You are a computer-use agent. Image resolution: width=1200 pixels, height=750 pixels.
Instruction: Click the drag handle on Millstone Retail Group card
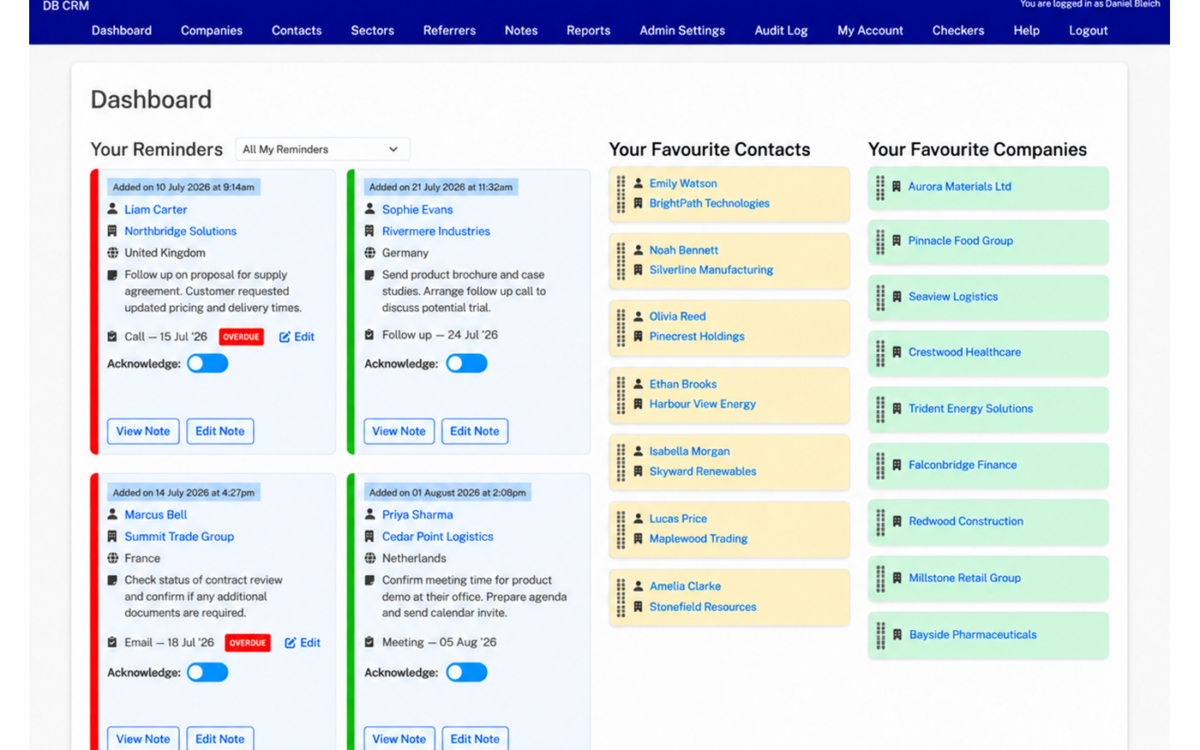pyautogui.click(x=880, y=578)
